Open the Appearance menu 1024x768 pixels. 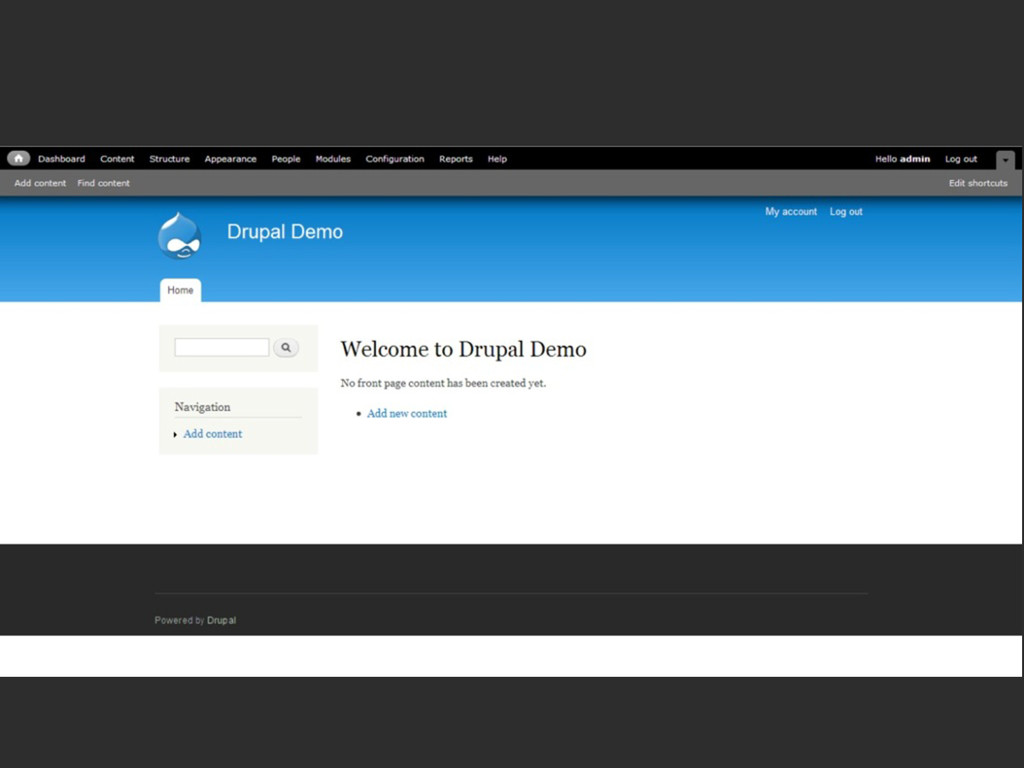coord(230,159)
